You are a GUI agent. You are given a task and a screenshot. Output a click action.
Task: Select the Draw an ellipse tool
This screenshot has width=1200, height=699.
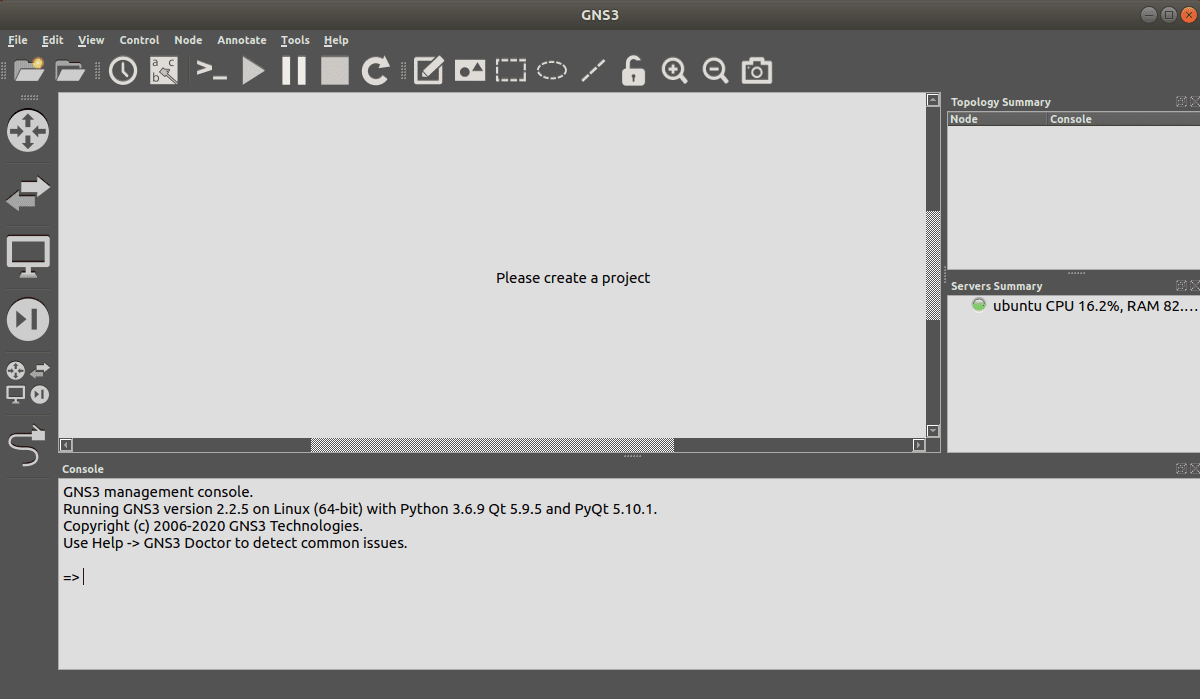coord(552,71)
